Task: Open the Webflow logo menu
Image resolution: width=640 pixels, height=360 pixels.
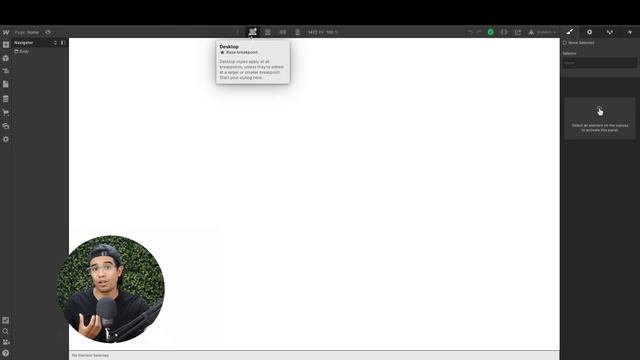Action: (x=6, y=32)
